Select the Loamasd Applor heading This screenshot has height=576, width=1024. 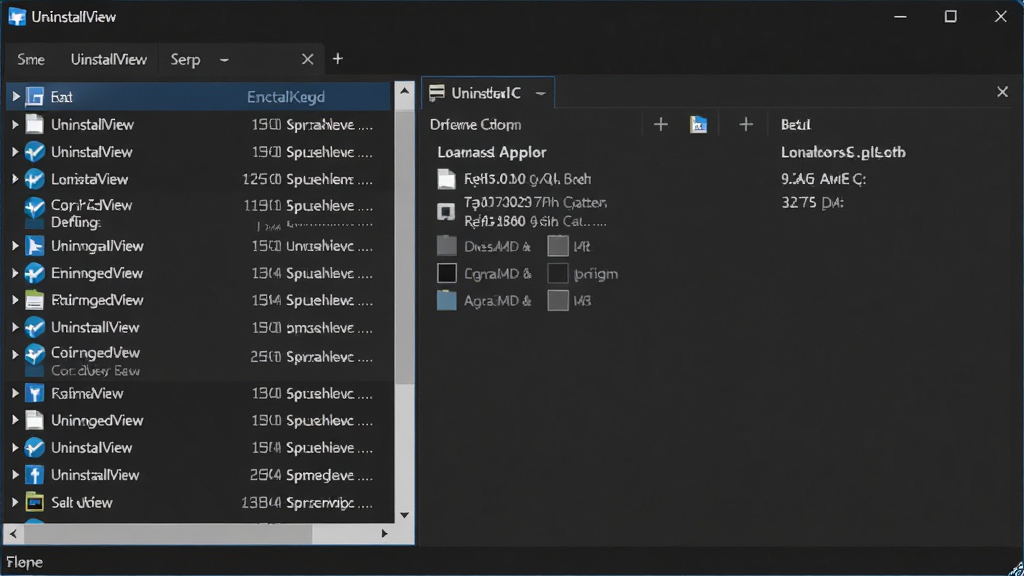click(491, 152)
